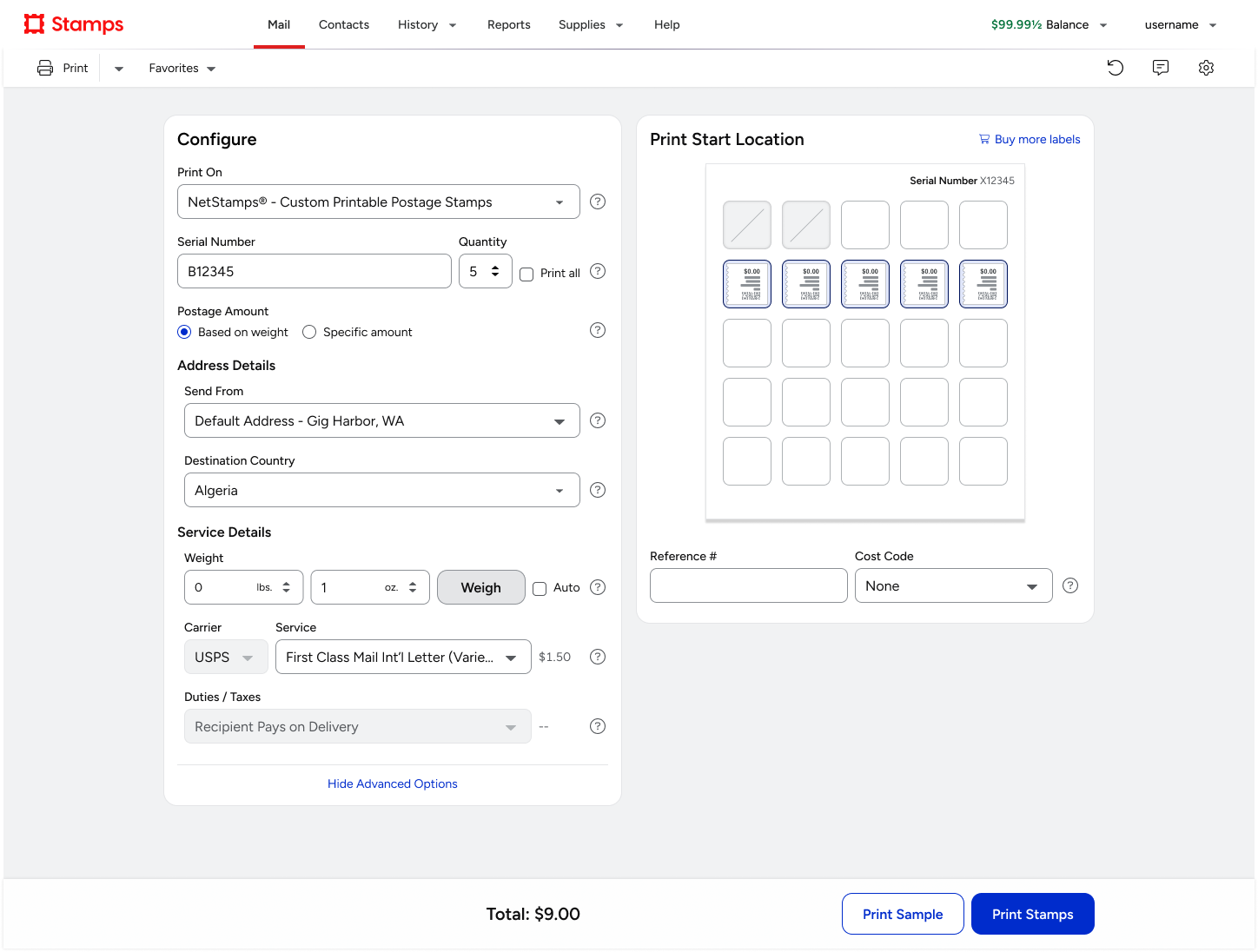
Task: Open settings via the gear icon
Action: click(x=1206, y=68)
